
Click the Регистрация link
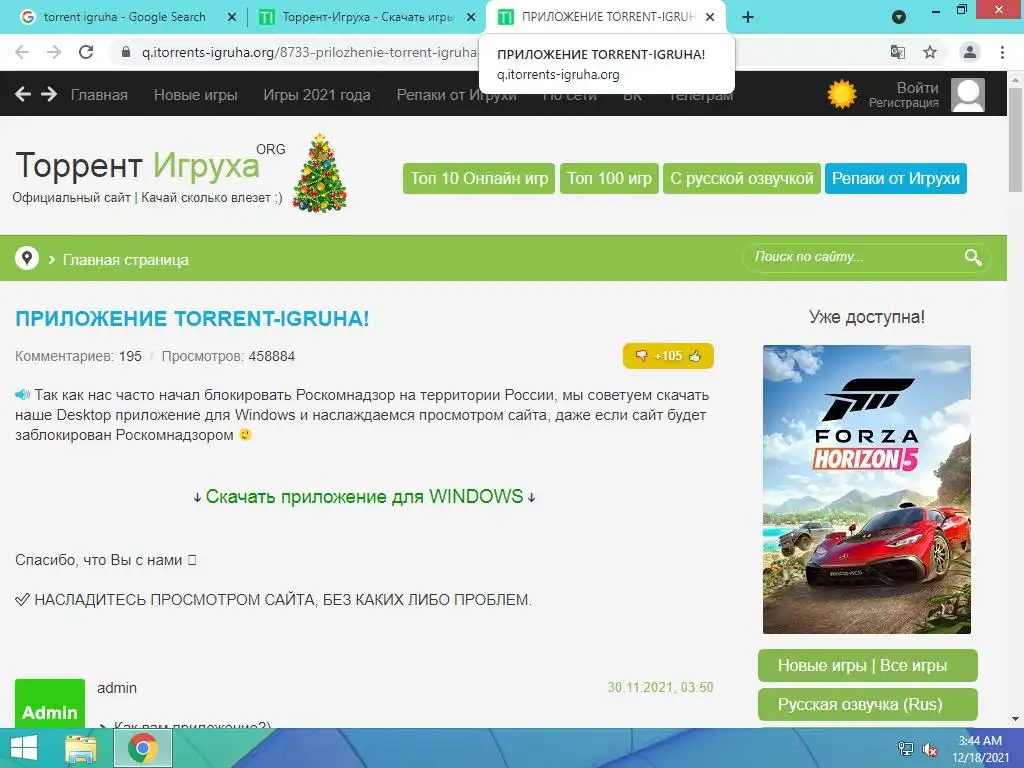click(x=903, y=103)
